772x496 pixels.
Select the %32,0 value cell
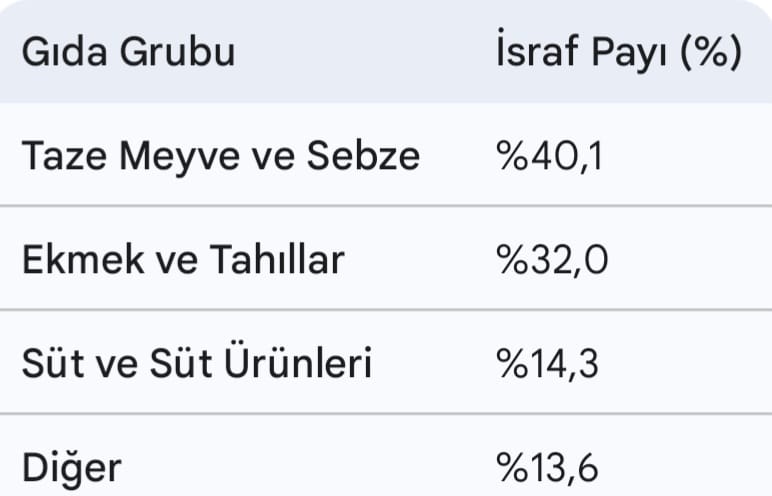click(x=552, y=260)
